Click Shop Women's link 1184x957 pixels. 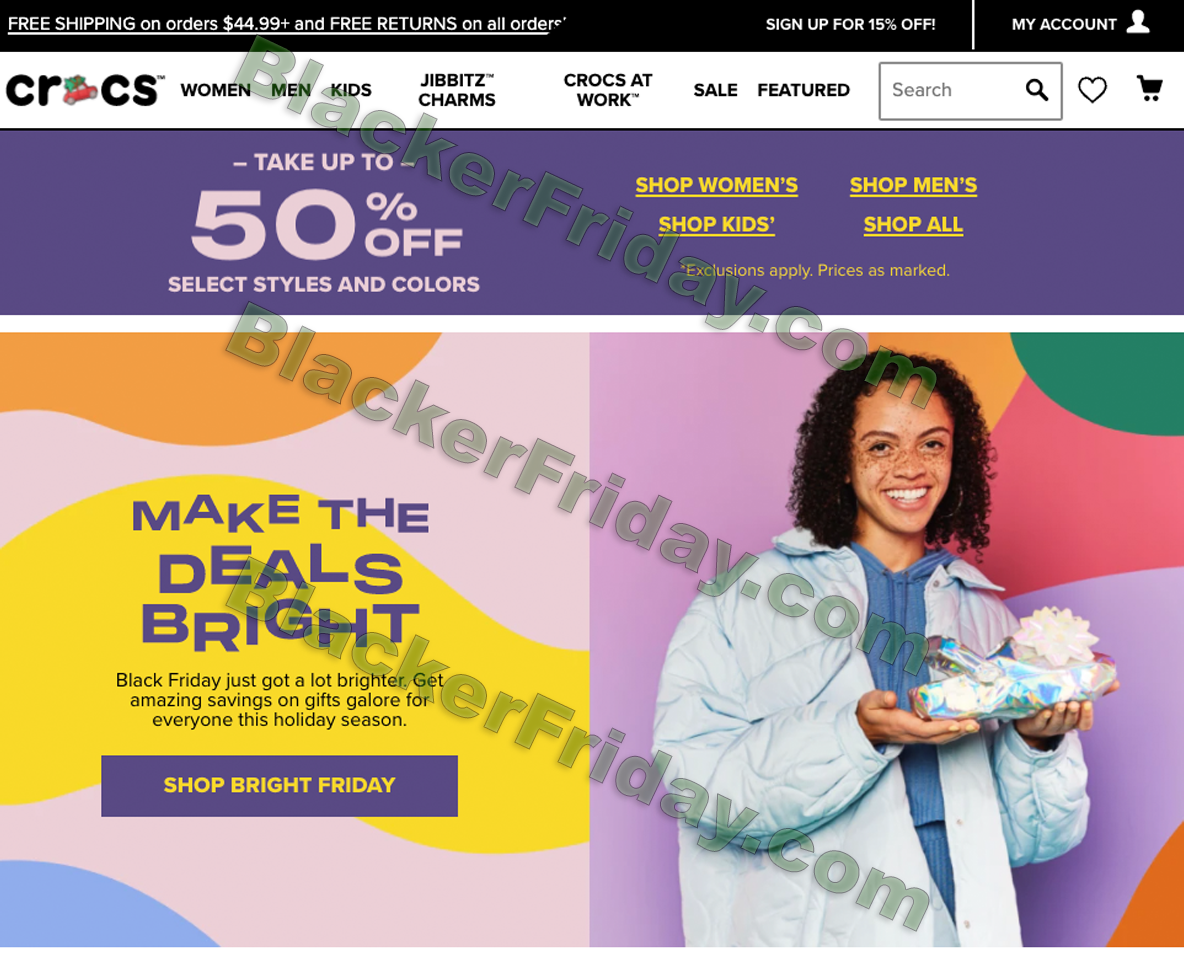click(717, 185)
